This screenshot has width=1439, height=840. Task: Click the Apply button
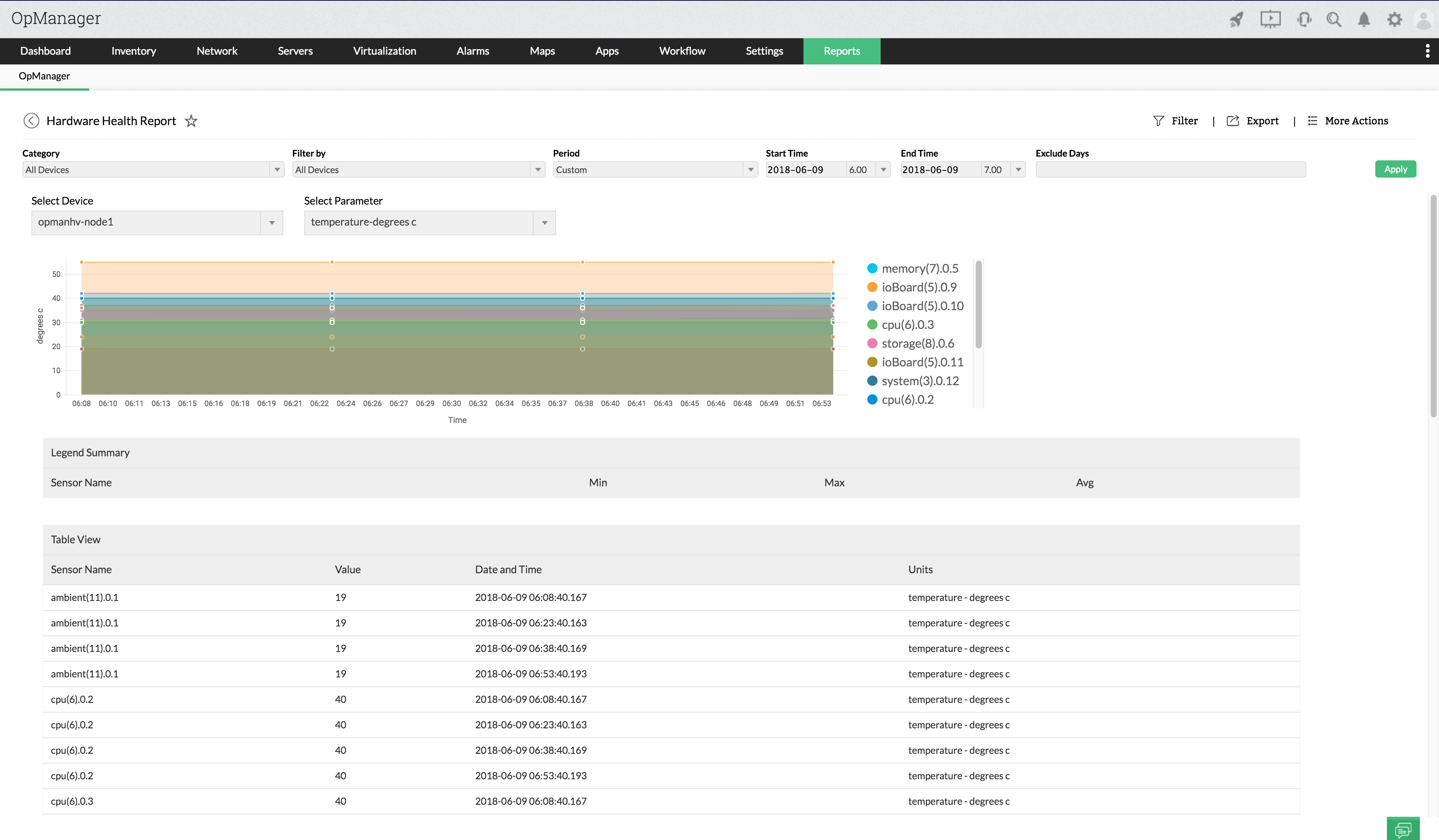[1396, 169]
